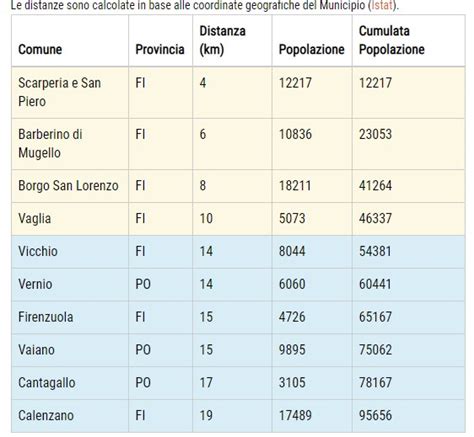This screenshot has width=474, height=437.
Task: Click the Provincia column header
Action: pyautogui.click(x=160, y=49)
